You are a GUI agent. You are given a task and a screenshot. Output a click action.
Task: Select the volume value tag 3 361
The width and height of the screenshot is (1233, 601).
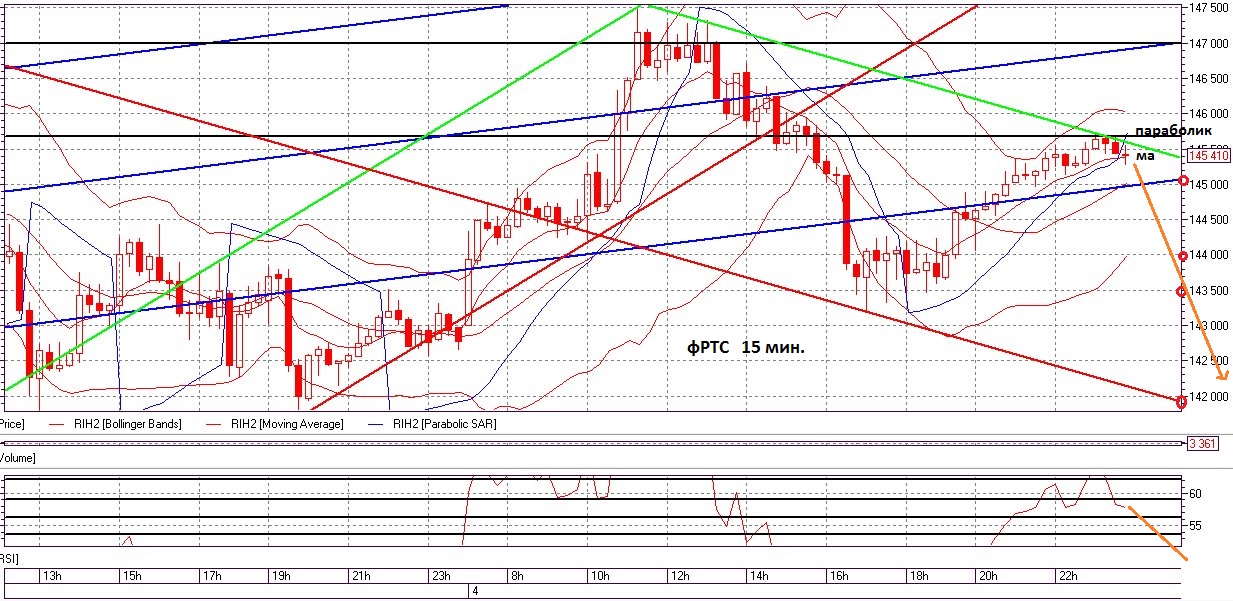[1204, 443]
